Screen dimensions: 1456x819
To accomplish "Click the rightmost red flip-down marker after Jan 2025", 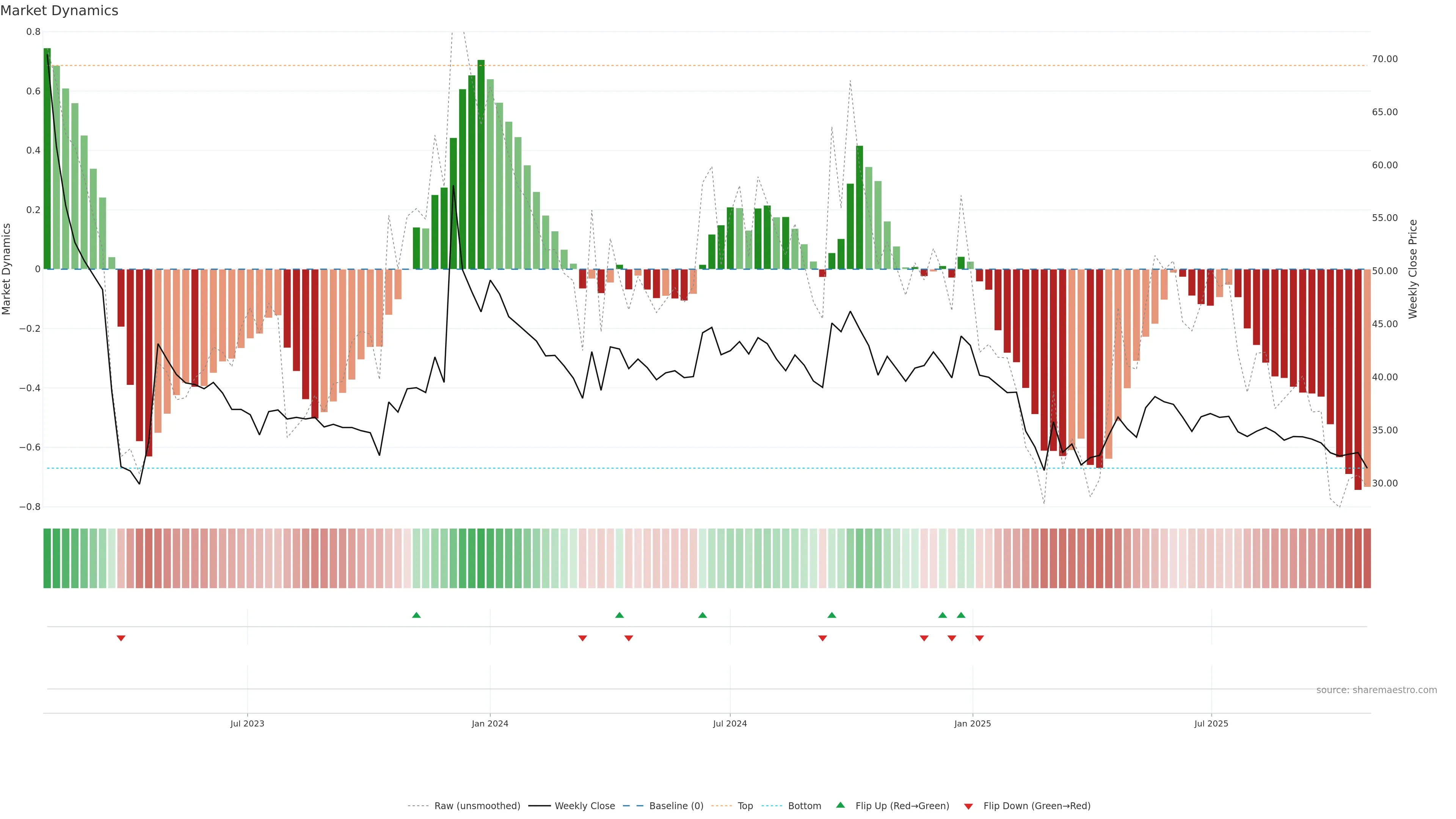I will (979, 638).
